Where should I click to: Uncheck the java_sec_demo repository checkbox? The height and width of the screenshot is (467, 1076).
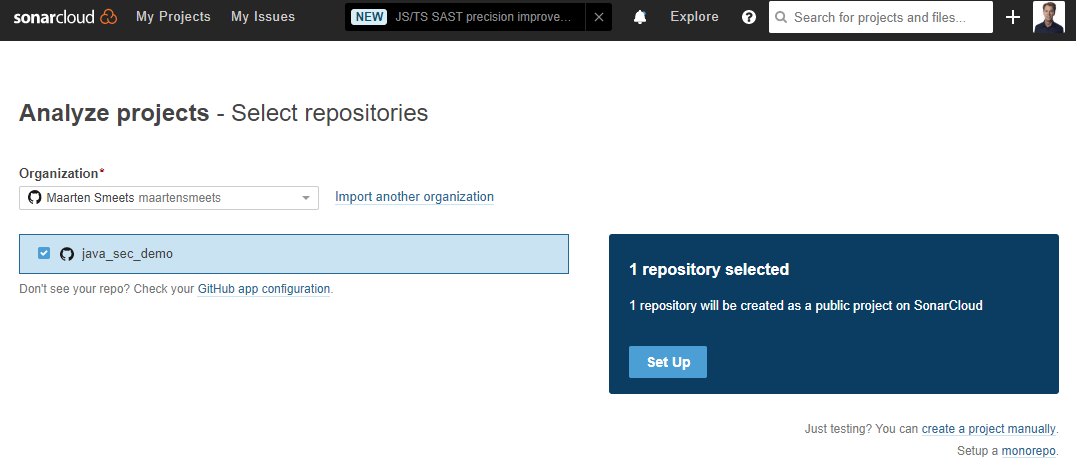click(x=44, y=253)
